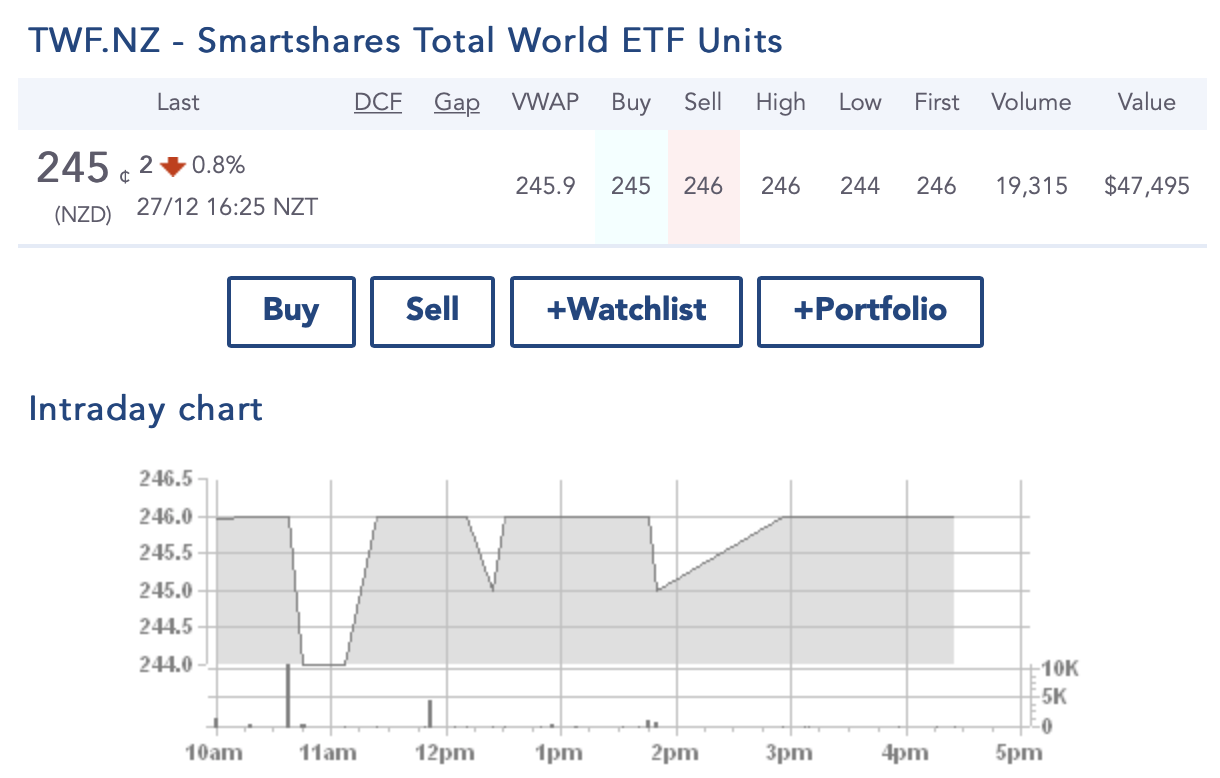Click the VWAP column header
The height and width of the screenshot is (778, 1220).
pos(545,102)
